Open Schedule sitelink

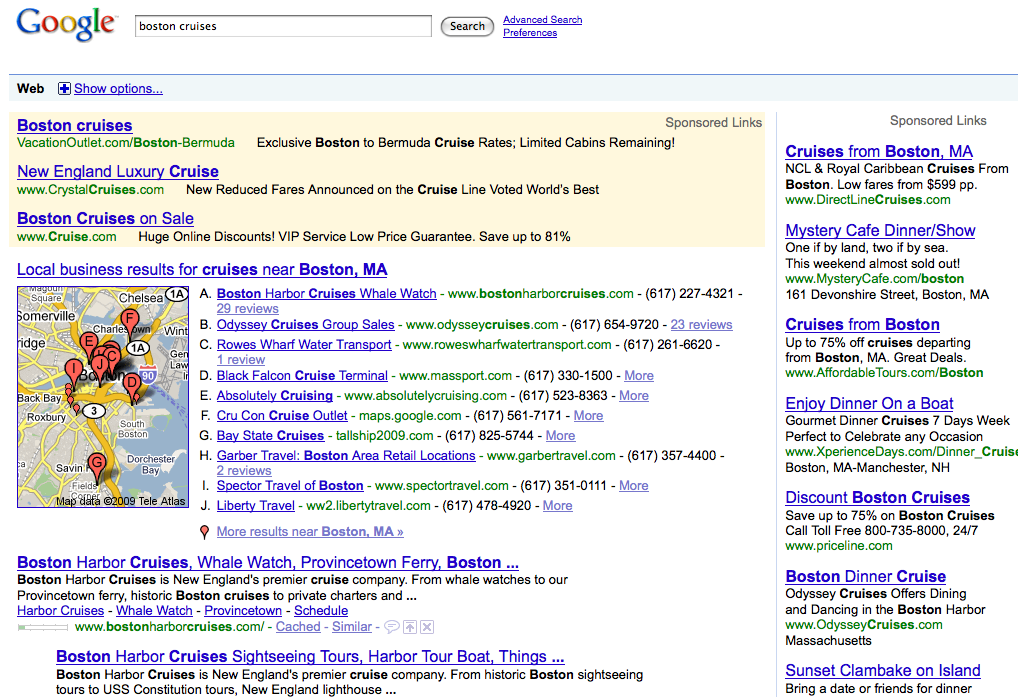click(321, 611)
